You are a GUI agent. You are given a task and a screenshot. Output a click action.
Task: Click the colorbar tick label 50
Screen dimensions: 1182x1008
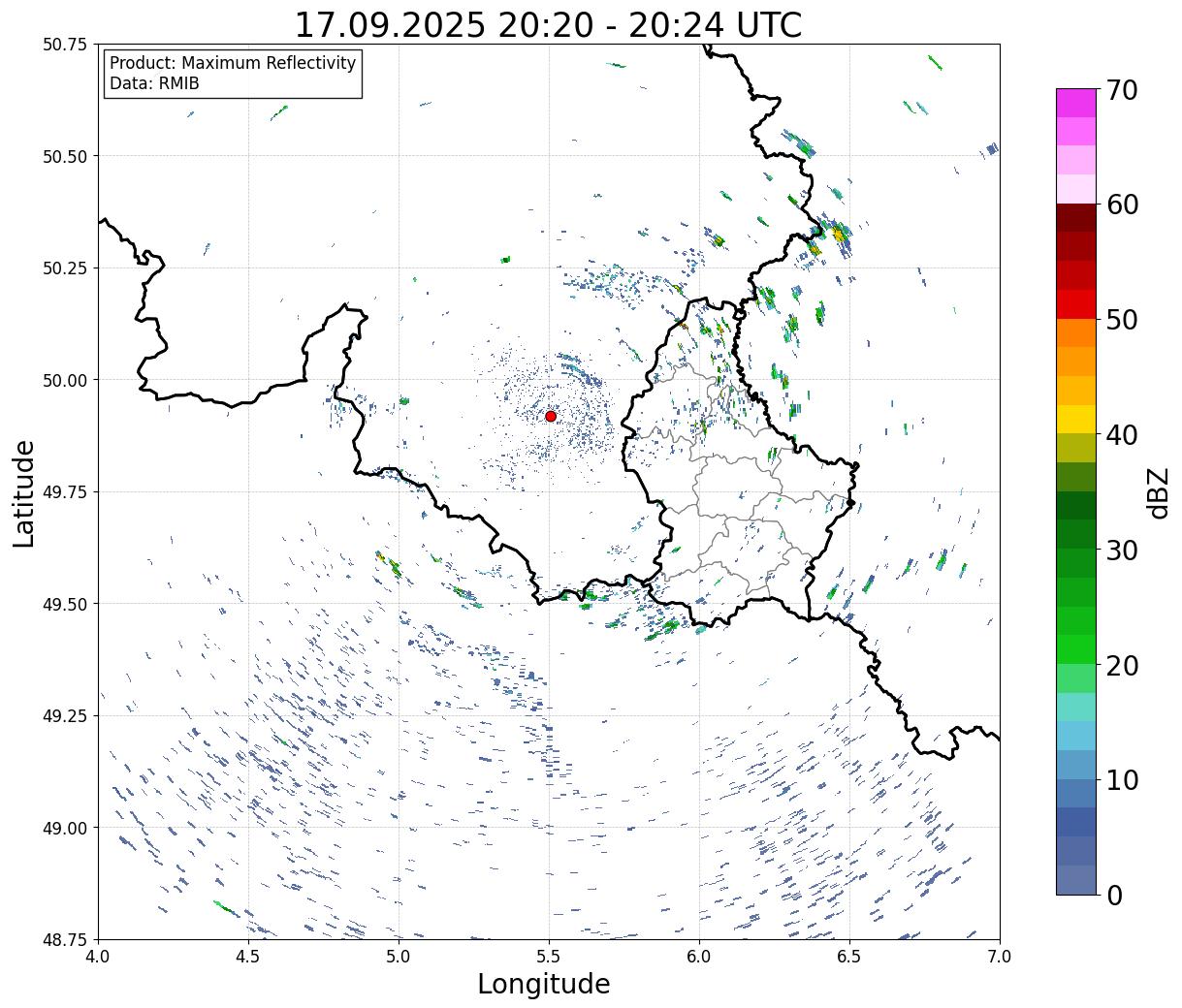point(1121,320)
